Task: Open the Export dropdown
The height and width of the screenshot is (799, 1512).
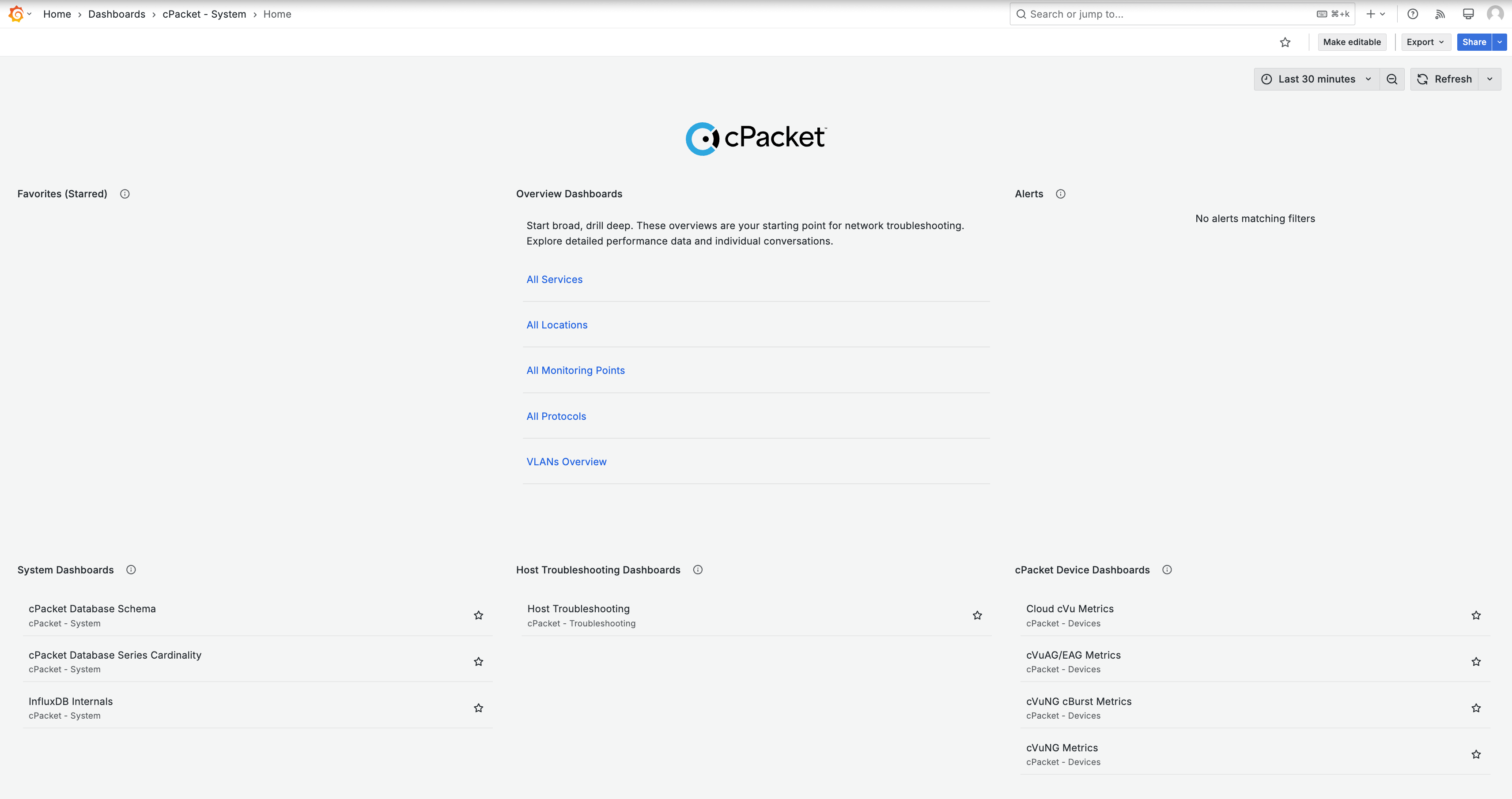Action: click(1426, 42)
